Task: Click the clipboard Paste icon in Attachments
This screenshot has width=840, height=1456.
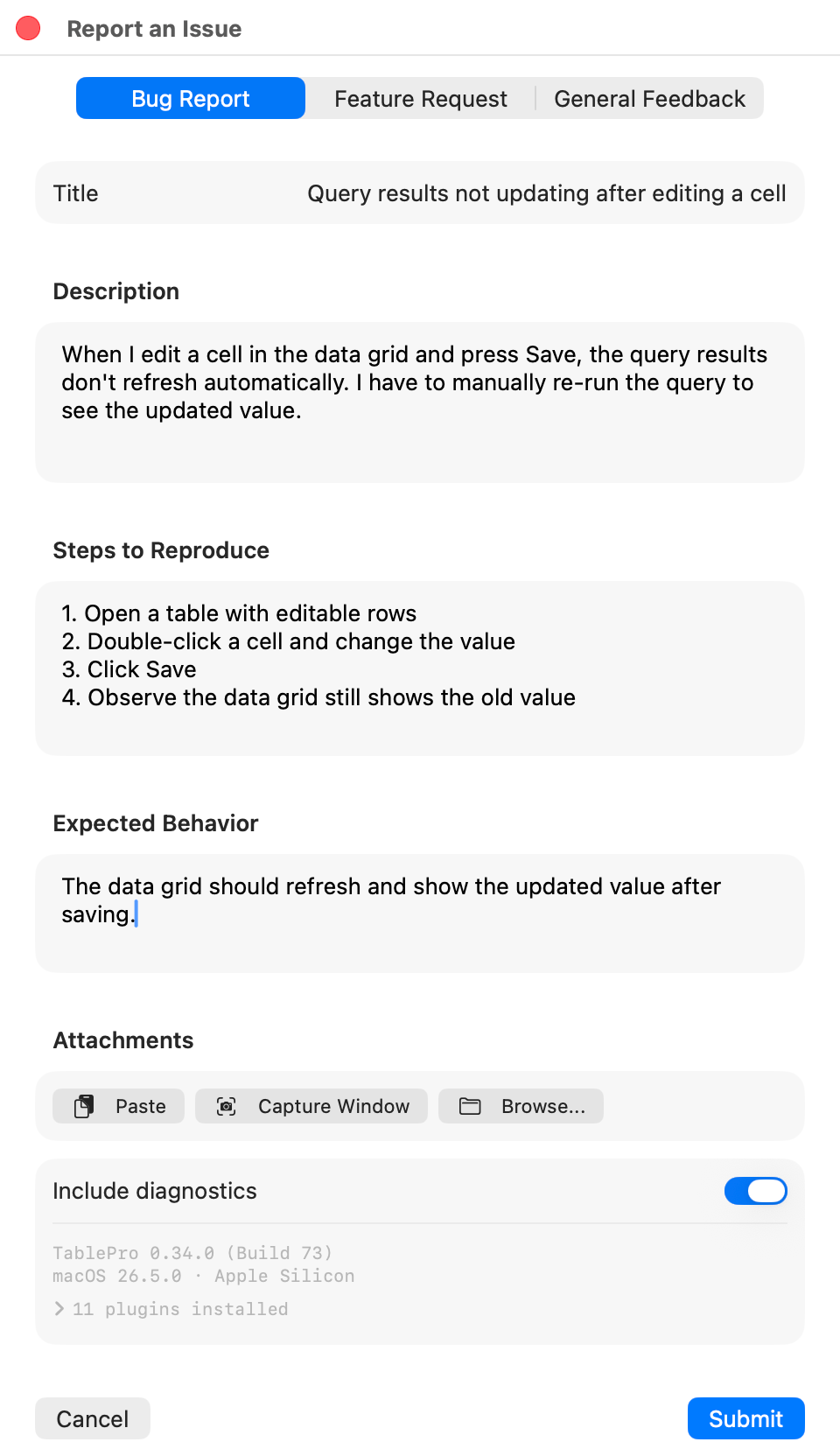Action: coord(85,1106)
